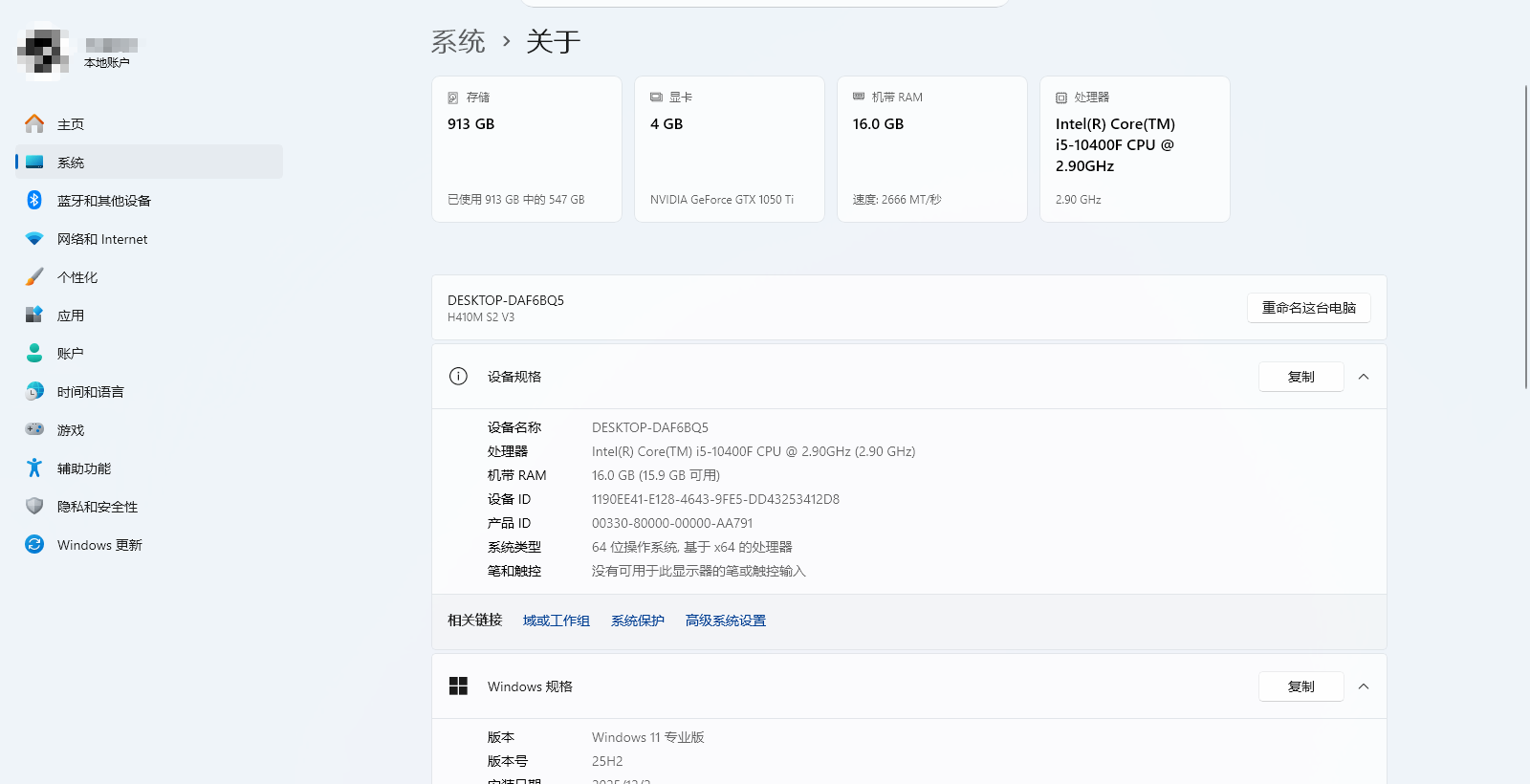The height and width of the screenshot is (784, 1530).
Task: Click the 速度: 2666 MT/秒 text
Action: (897, 200)
